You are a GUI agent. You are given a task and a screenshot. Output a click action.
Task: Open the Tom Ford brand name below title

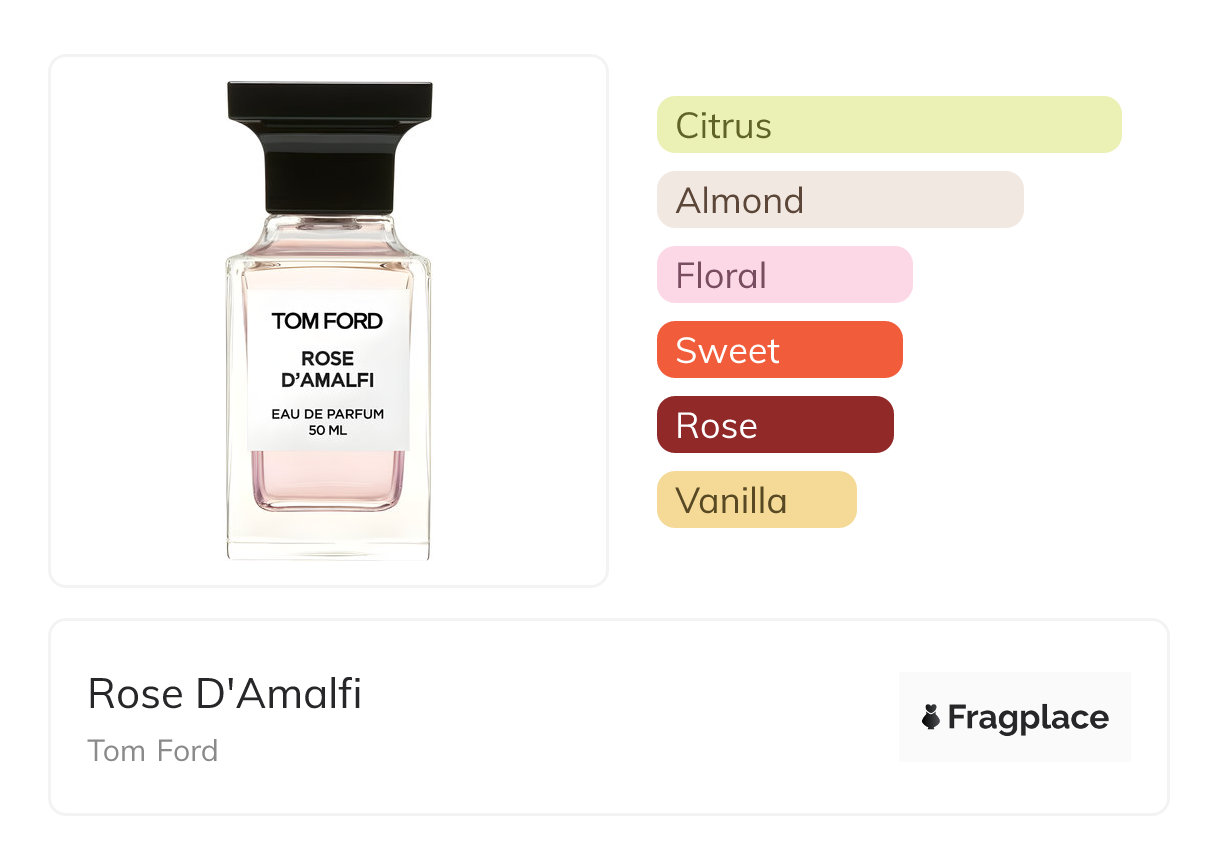(152, 750)
